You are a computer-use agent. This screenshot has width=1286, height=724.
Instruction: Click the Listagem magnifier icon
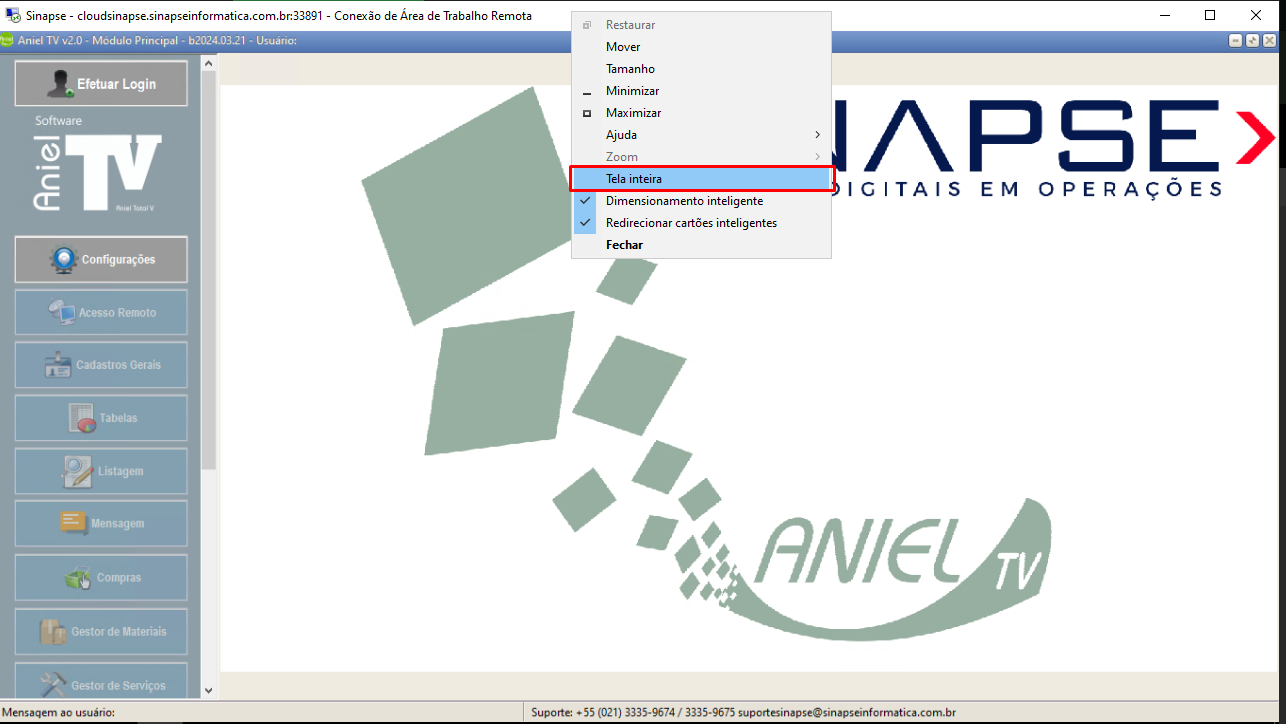77,471
